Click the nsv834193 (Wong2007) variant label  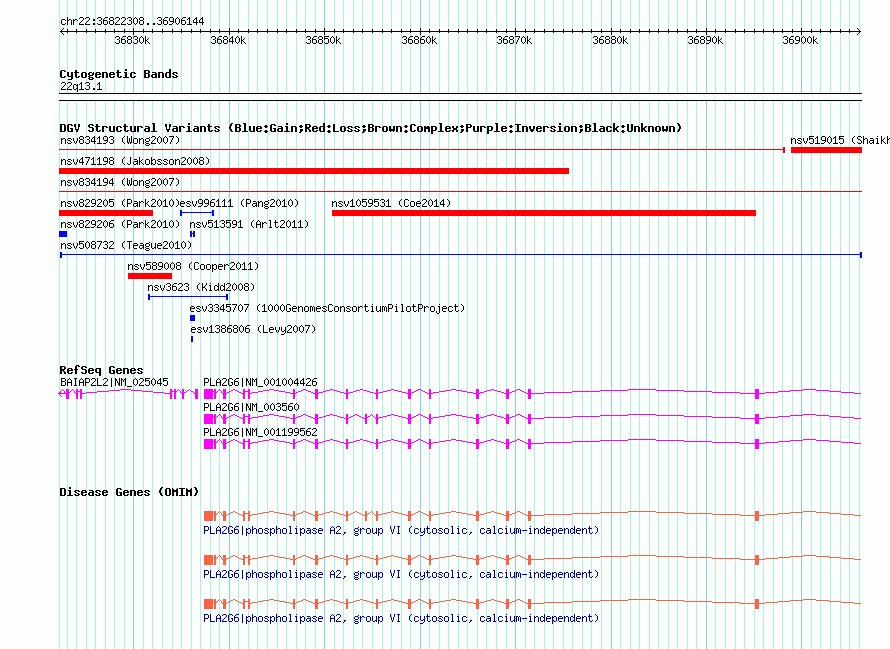point(120,140)
